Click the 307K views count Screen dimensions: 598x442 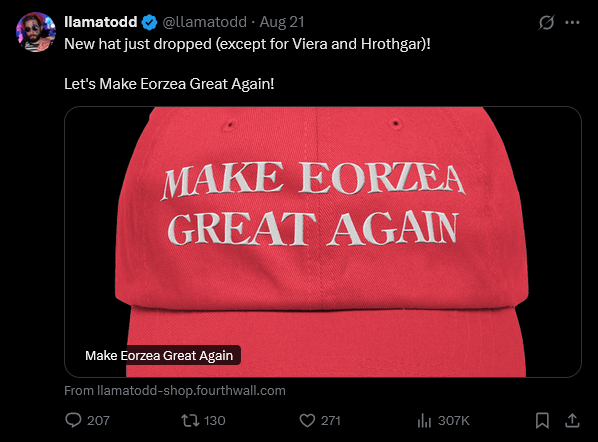pos(453,420)
